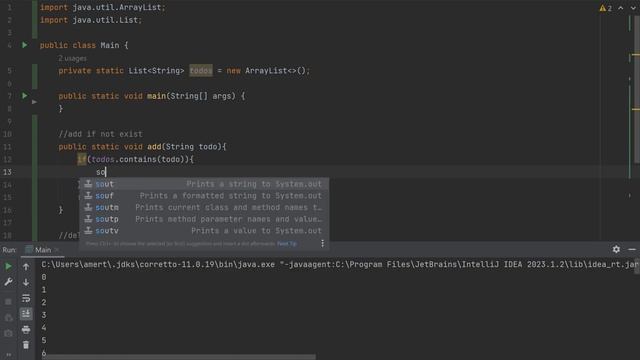The width and height of the screenshot is (640, 360).
Task: Show more Run toolbar actions
Action: pyautogui.click(x=8, y=355)
